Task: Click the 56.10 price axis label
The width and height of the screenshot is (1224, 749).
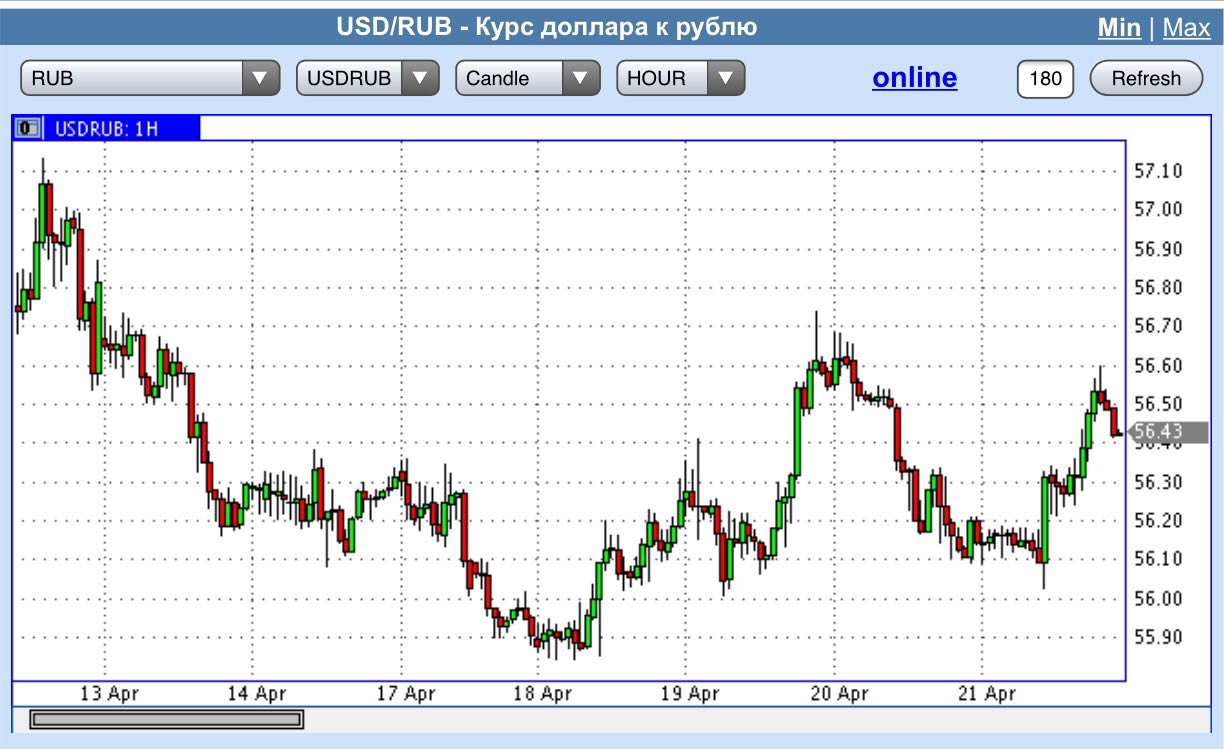Action: (x=1158, y=559)
